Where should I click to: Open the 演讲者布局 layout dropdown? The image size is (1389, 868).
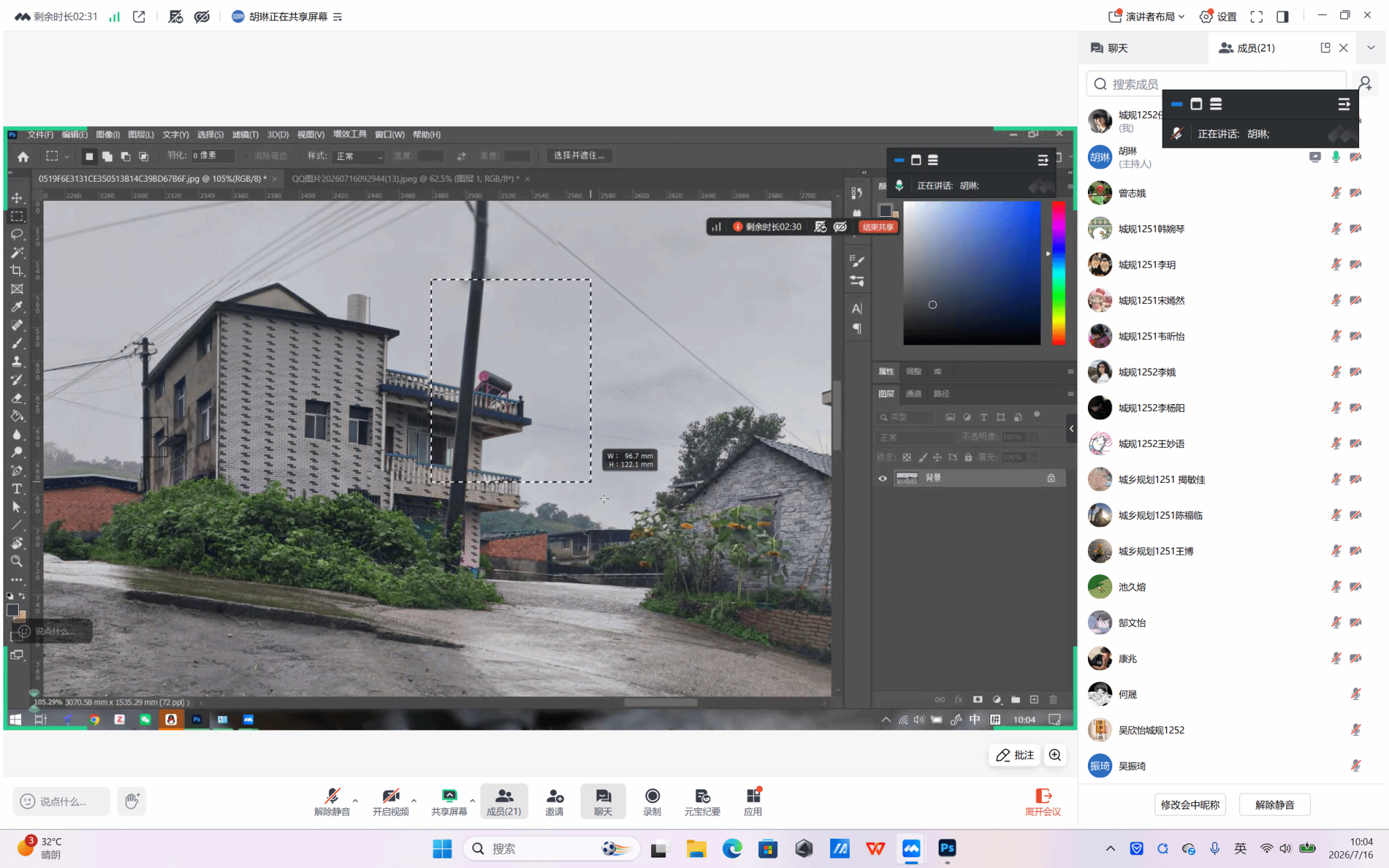(x=1148, y=16)
